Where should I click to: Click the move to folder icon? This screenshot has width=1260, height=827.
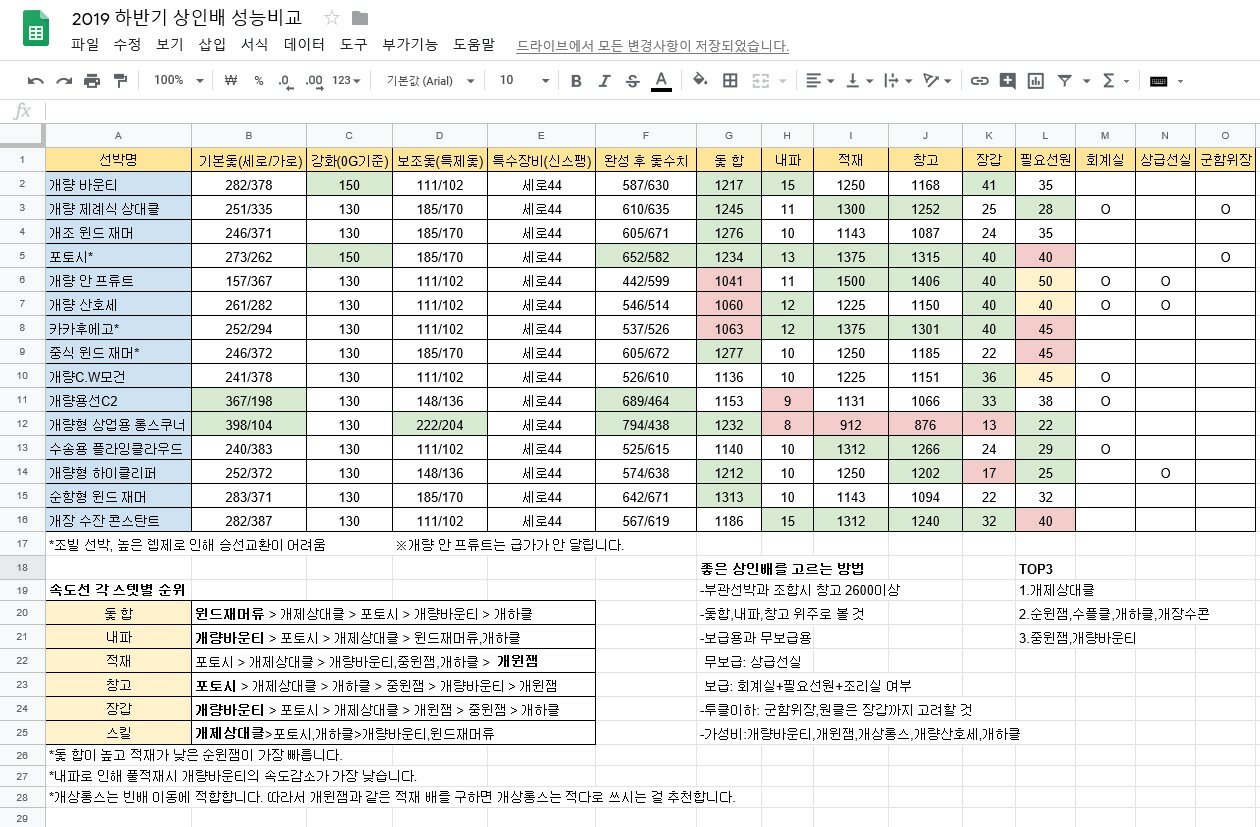pos(360,18)
